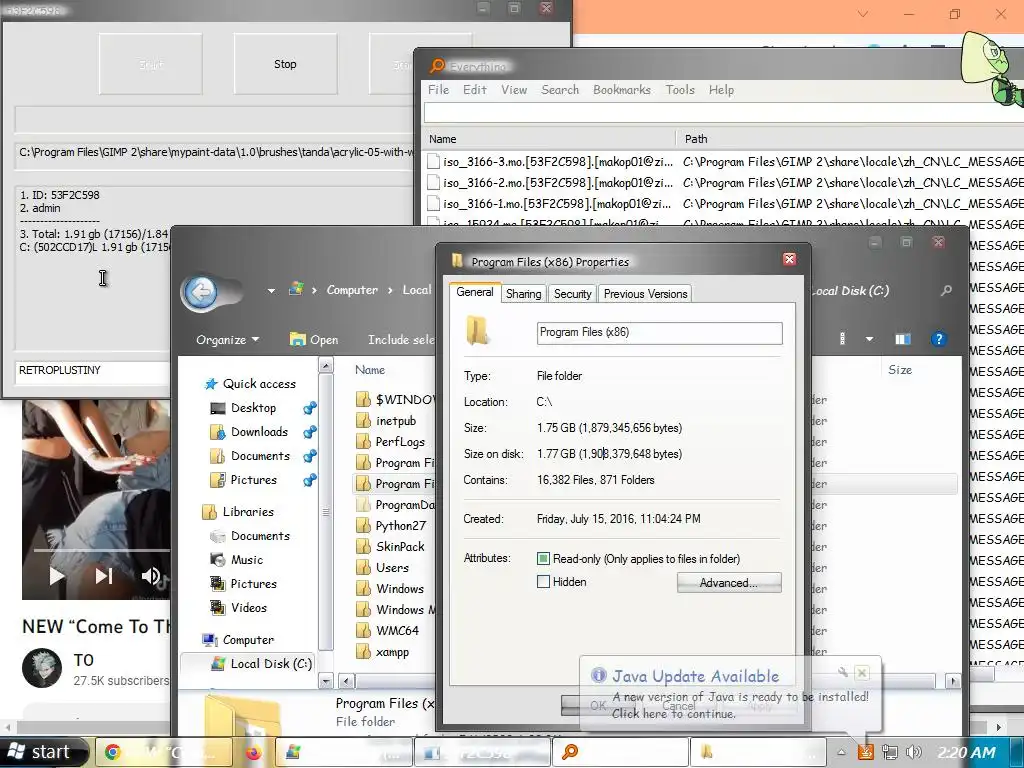Click the back arrow in Explorer
The image size is (1024, 768).
[201, 291]
